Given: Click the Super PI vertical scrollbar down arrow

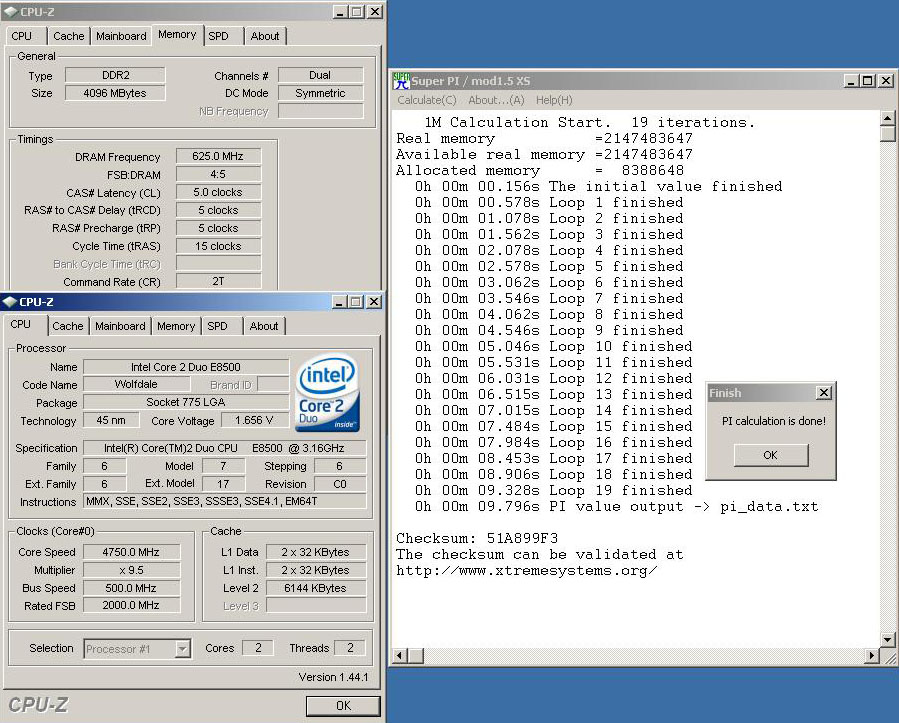Looking at the screenshot, I should 888,639.
